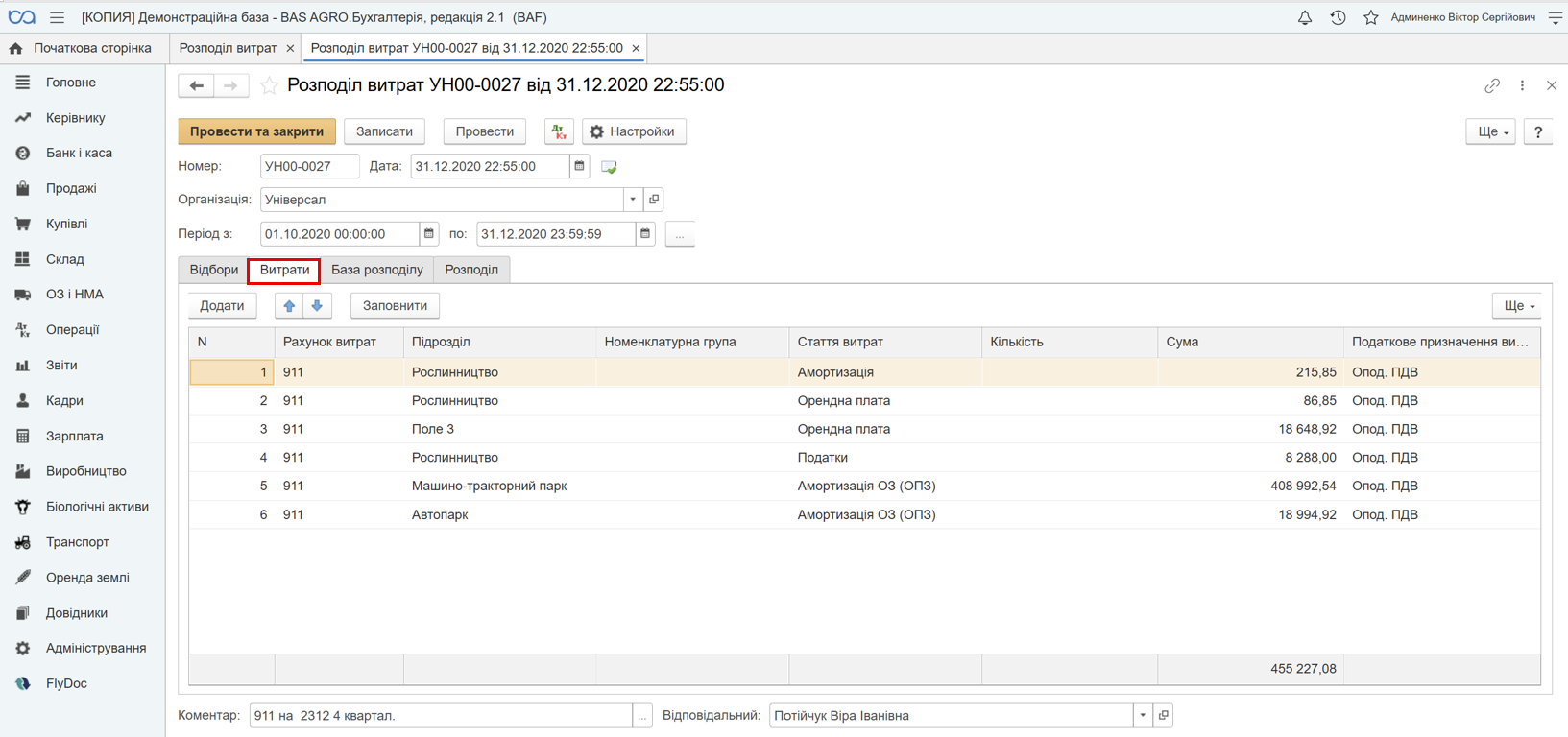Click the Провести та закрити button
Image resolution: width=1568 pixels, height=737 pixels.
(256, 131)
